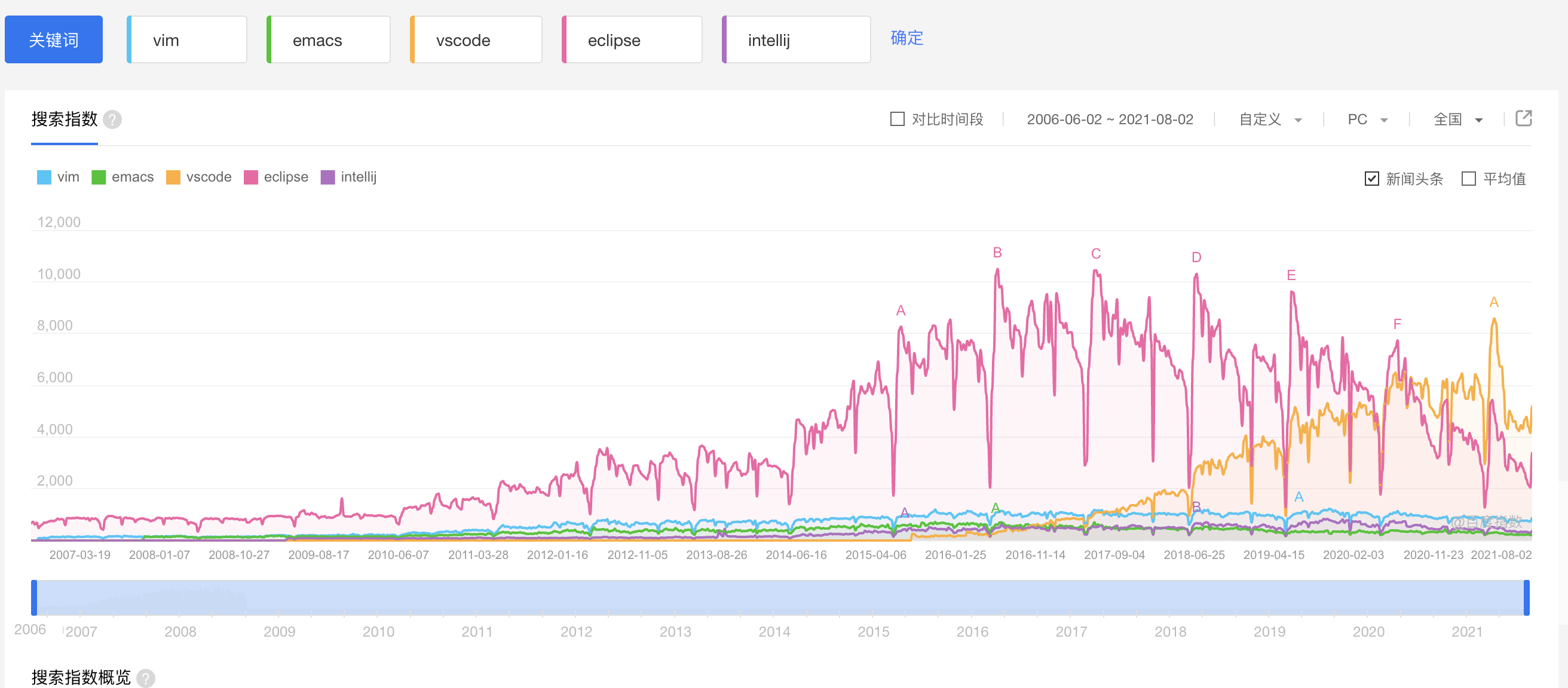Image resolution: width=1568 pixels, height=688 pixels.
Task: Click the blue vim news marker A
Action: tap(1298, 496)
